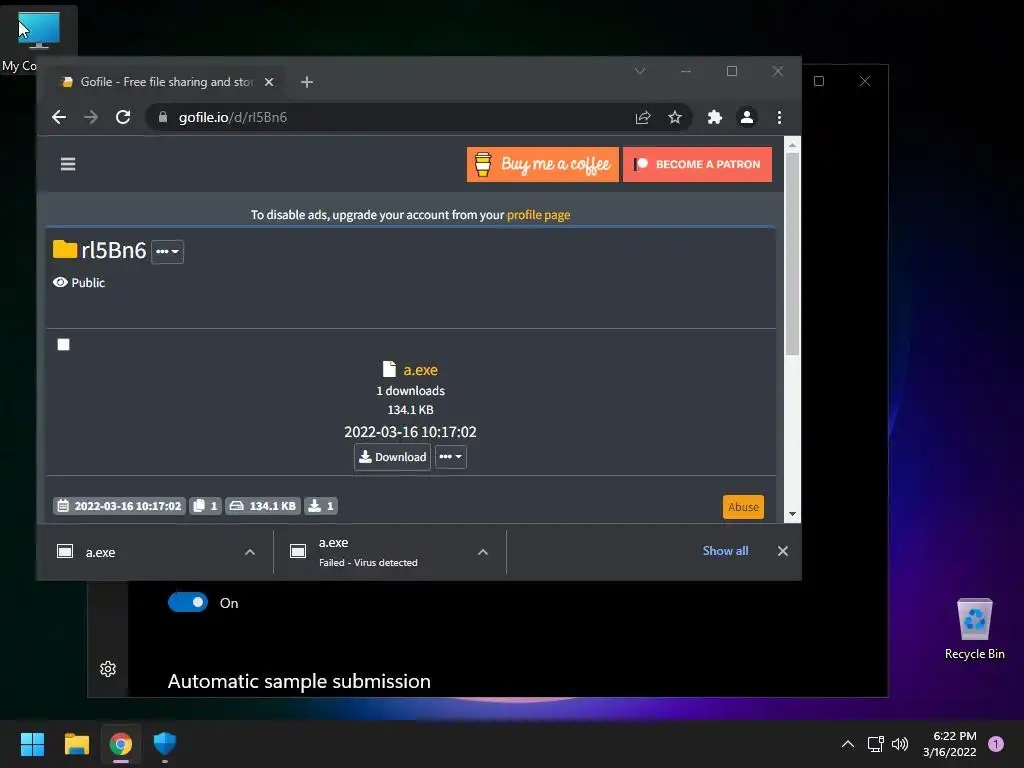Turn off the On toggle in Windows Security
The width and height of the screenshot is (1024, 768).
pyautogui.click(x=188, y=602)
